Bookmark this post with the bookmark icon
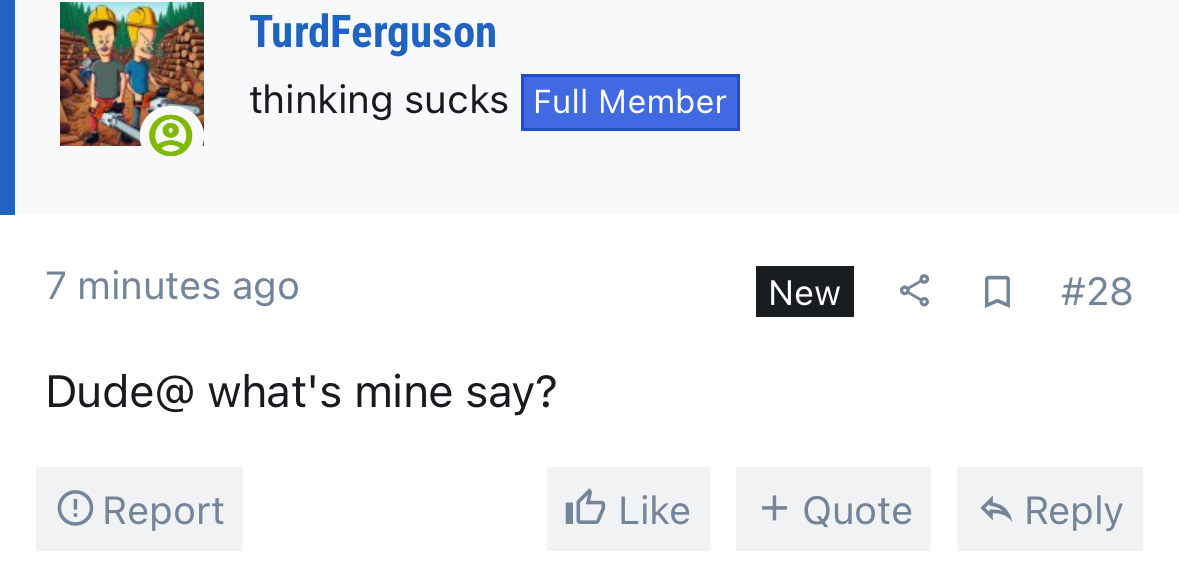 [x=997, y=292]
